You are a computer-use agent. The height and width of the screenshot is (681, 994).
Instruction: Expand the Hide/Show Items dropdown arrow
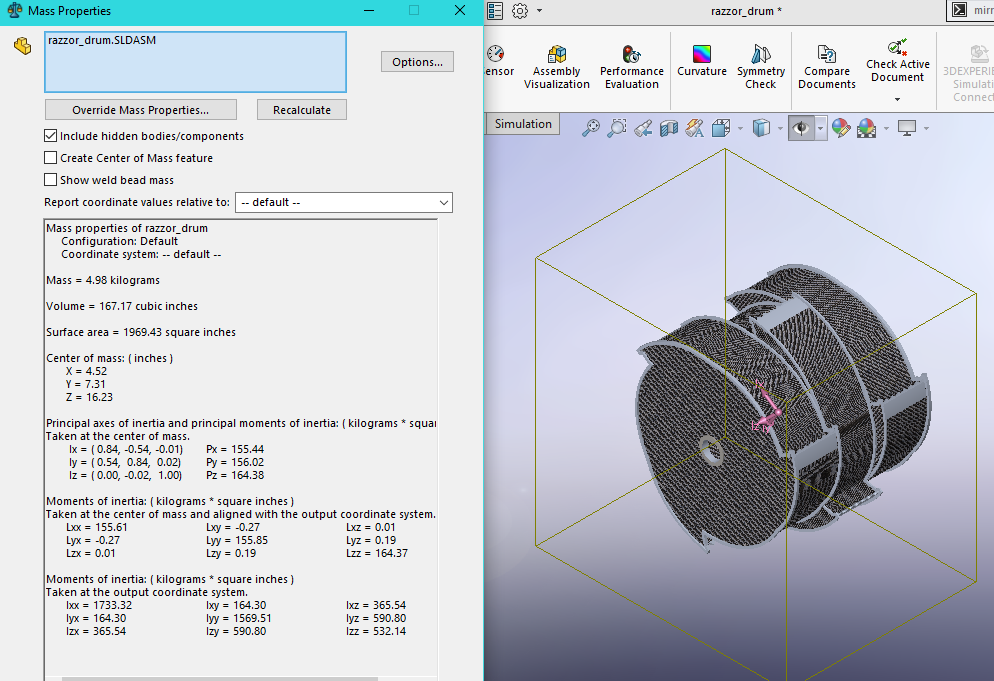tap(820, 128)
